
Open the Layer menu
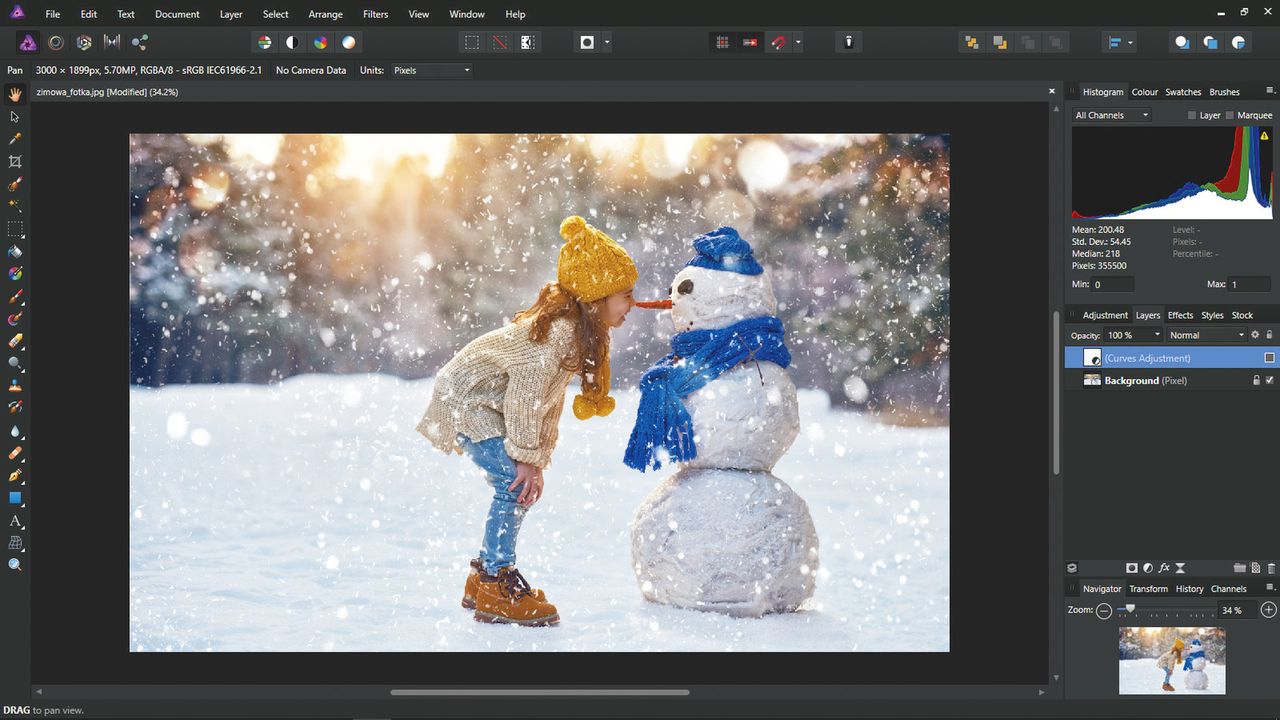click(x=231, y=14)
